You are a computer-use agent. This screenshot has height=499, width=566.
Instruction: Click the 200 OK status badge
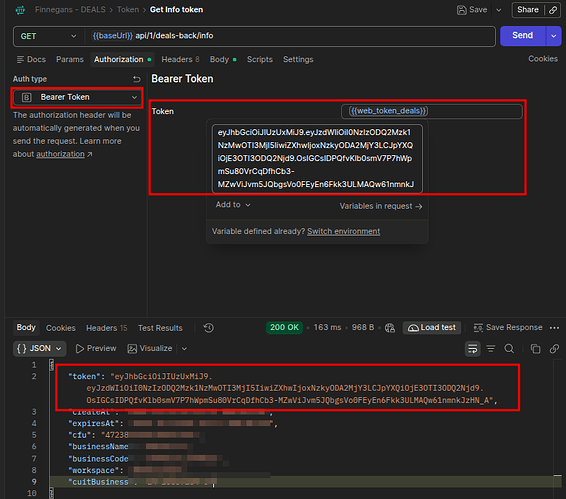[284, 327]
